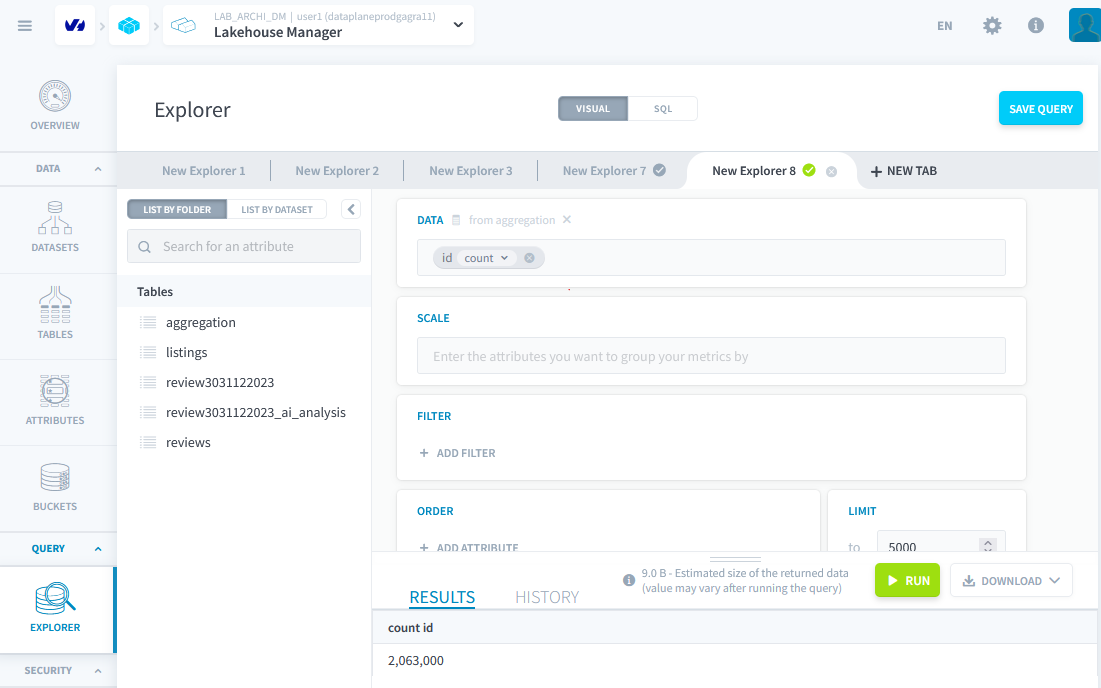Select the Tables sidebar icon
The height and width of the screenshot is (688, 1101).
coord(55,315)
